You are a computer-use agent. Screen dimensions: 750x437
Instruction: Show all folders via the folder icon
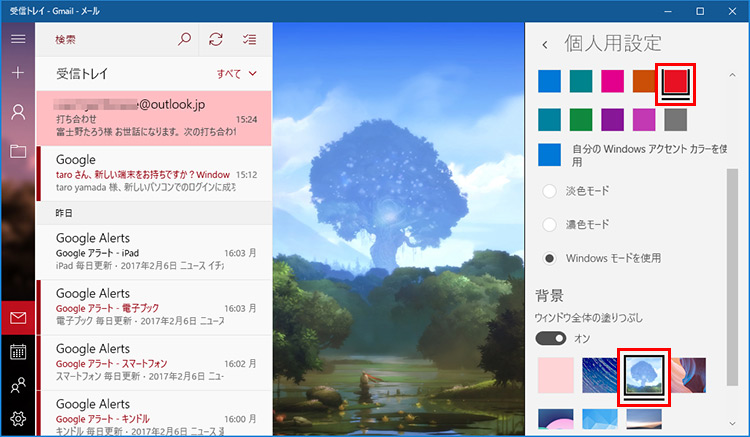(18, 151)
